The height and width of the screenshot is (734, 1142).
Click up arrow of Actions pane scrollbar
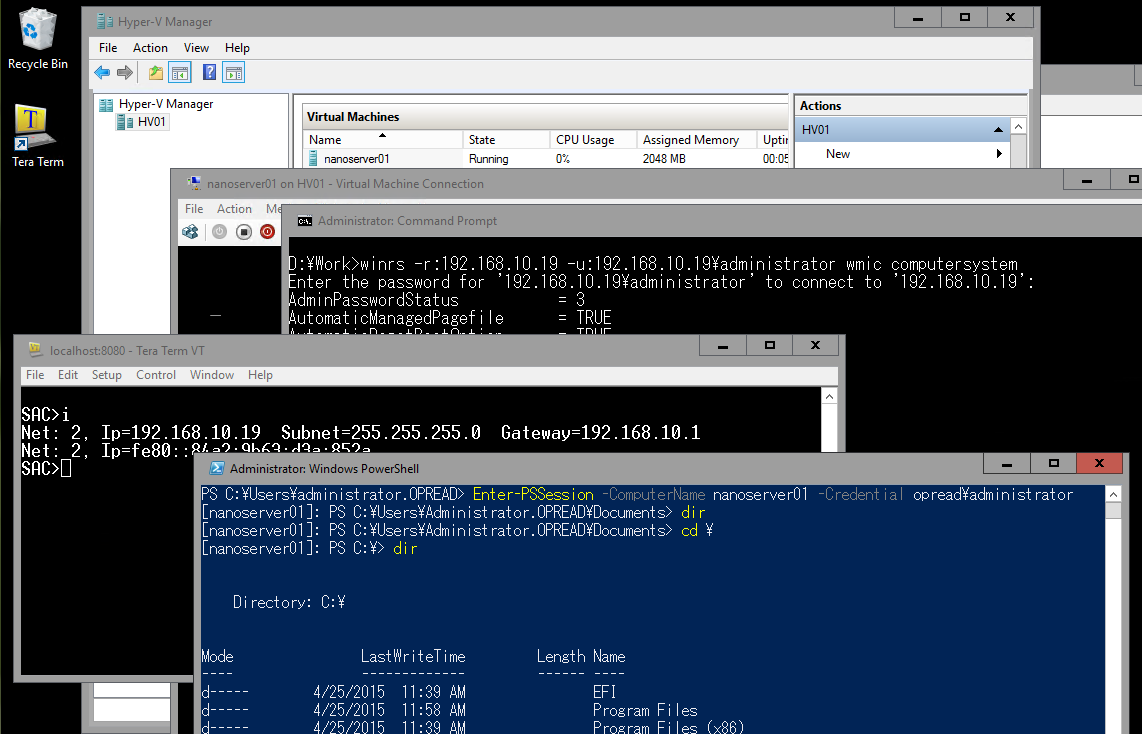click(x=1018, y=127)
